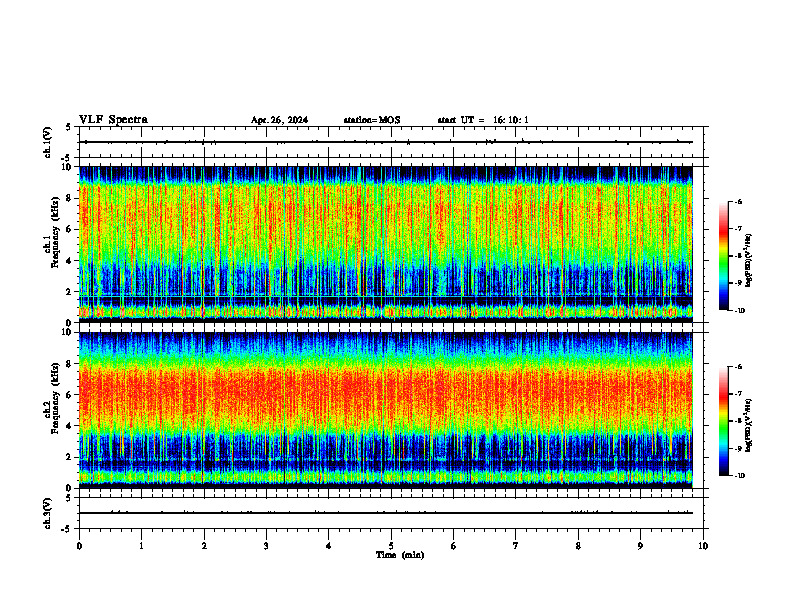
Task: Click the '-5' tick on ch.3(V) axis
Action: click(x=68, y=529)
